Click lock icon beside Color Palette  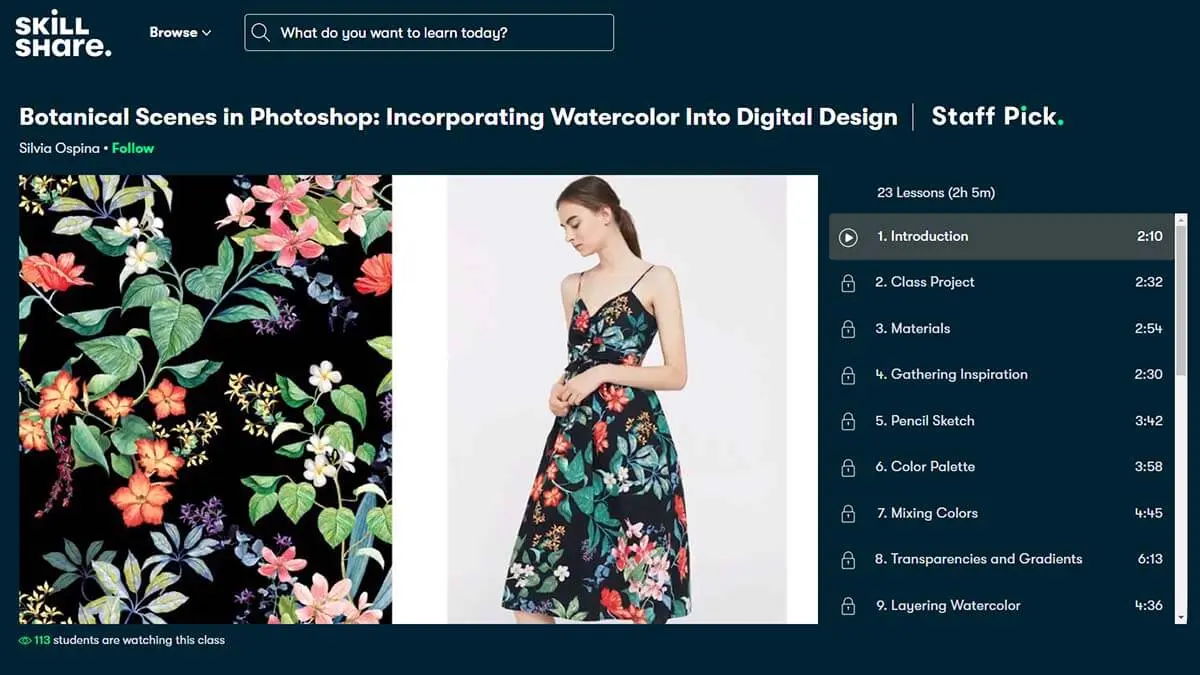pos(848,467)
